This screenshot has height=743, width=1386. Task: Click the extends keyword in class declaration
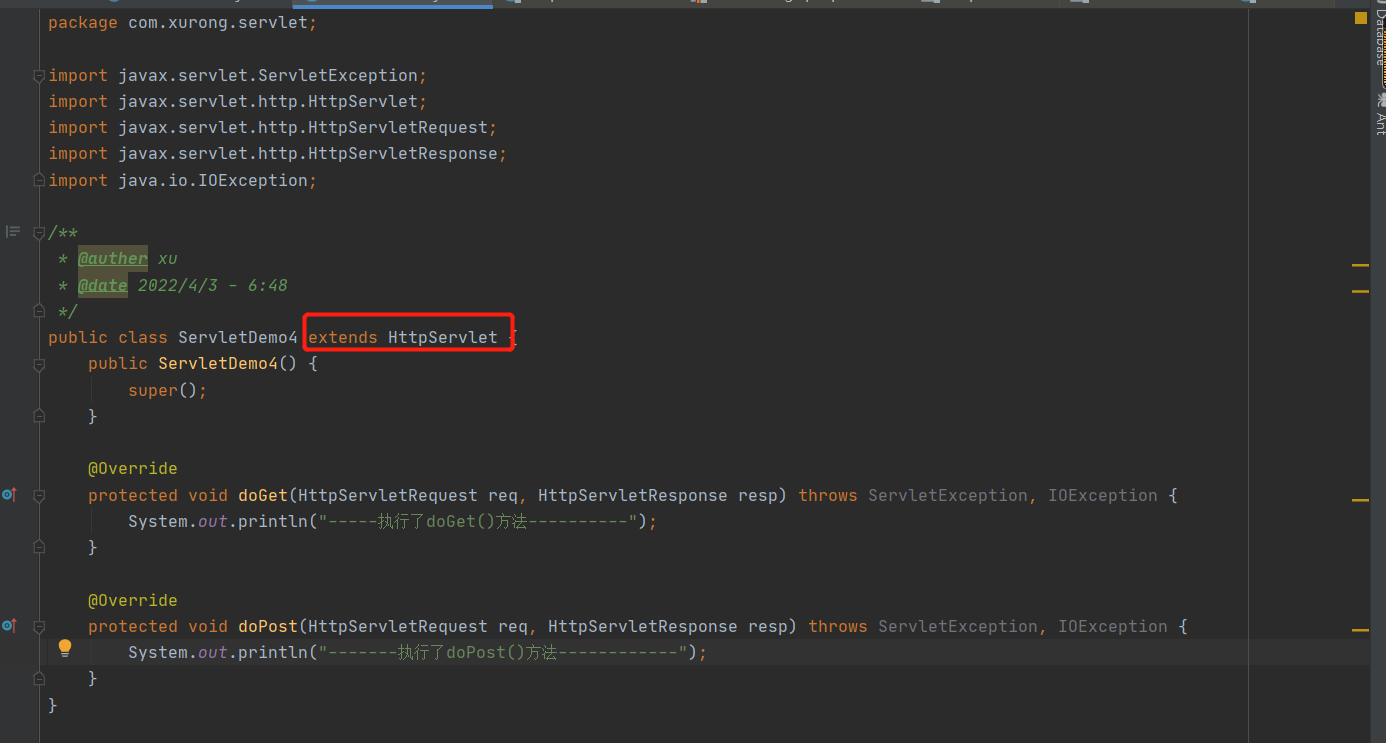343,337
